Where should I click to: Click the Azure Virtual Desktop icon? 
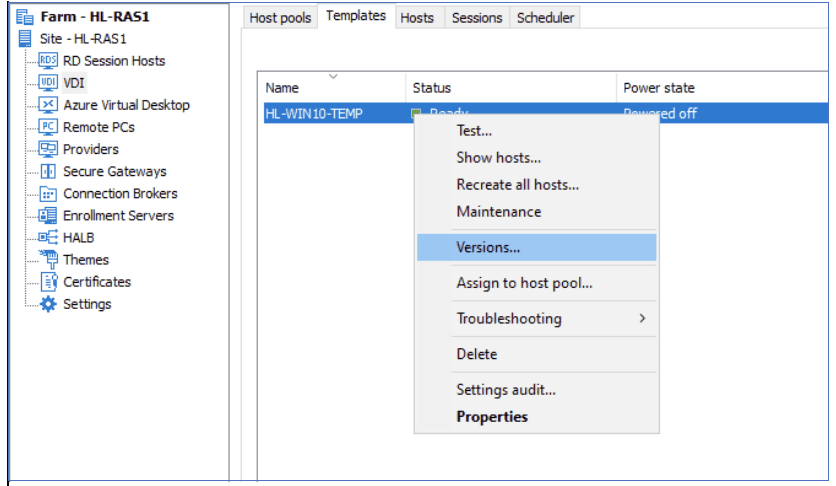(48, 105)
